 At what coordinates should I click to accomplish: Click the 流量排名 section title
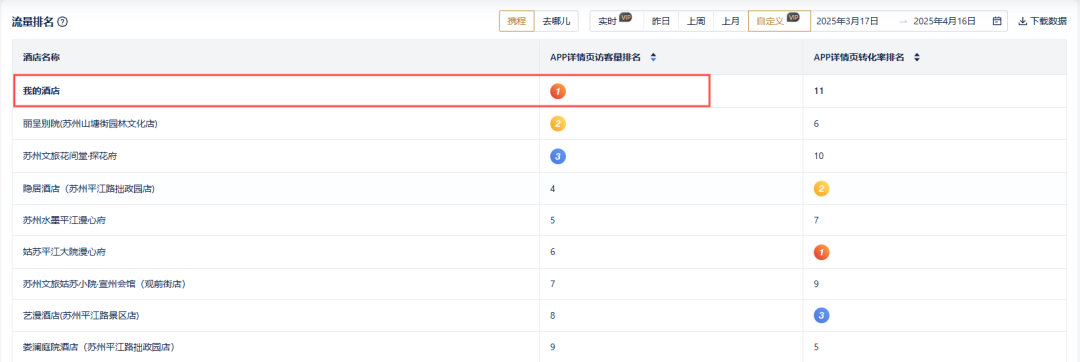pyautogui.click(x=32, y=22)
